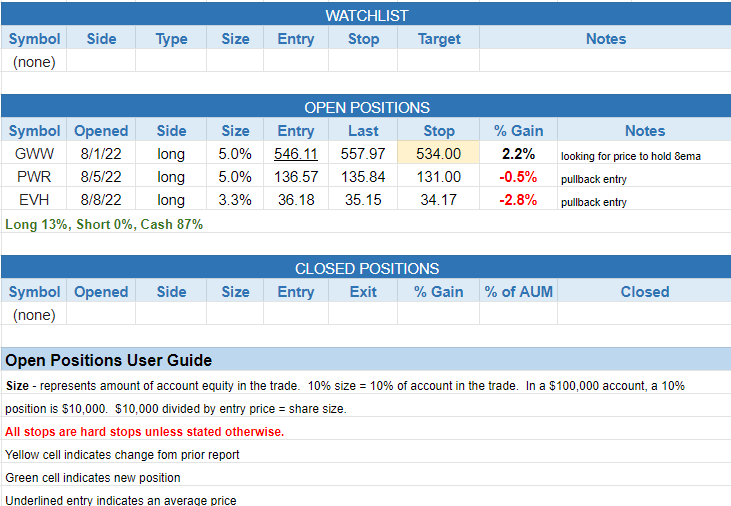The height and width of the screenshot is (506, 731).
Task: Click the GWW symbol cell
Action: pyautogui.click(x=34, y=154)
